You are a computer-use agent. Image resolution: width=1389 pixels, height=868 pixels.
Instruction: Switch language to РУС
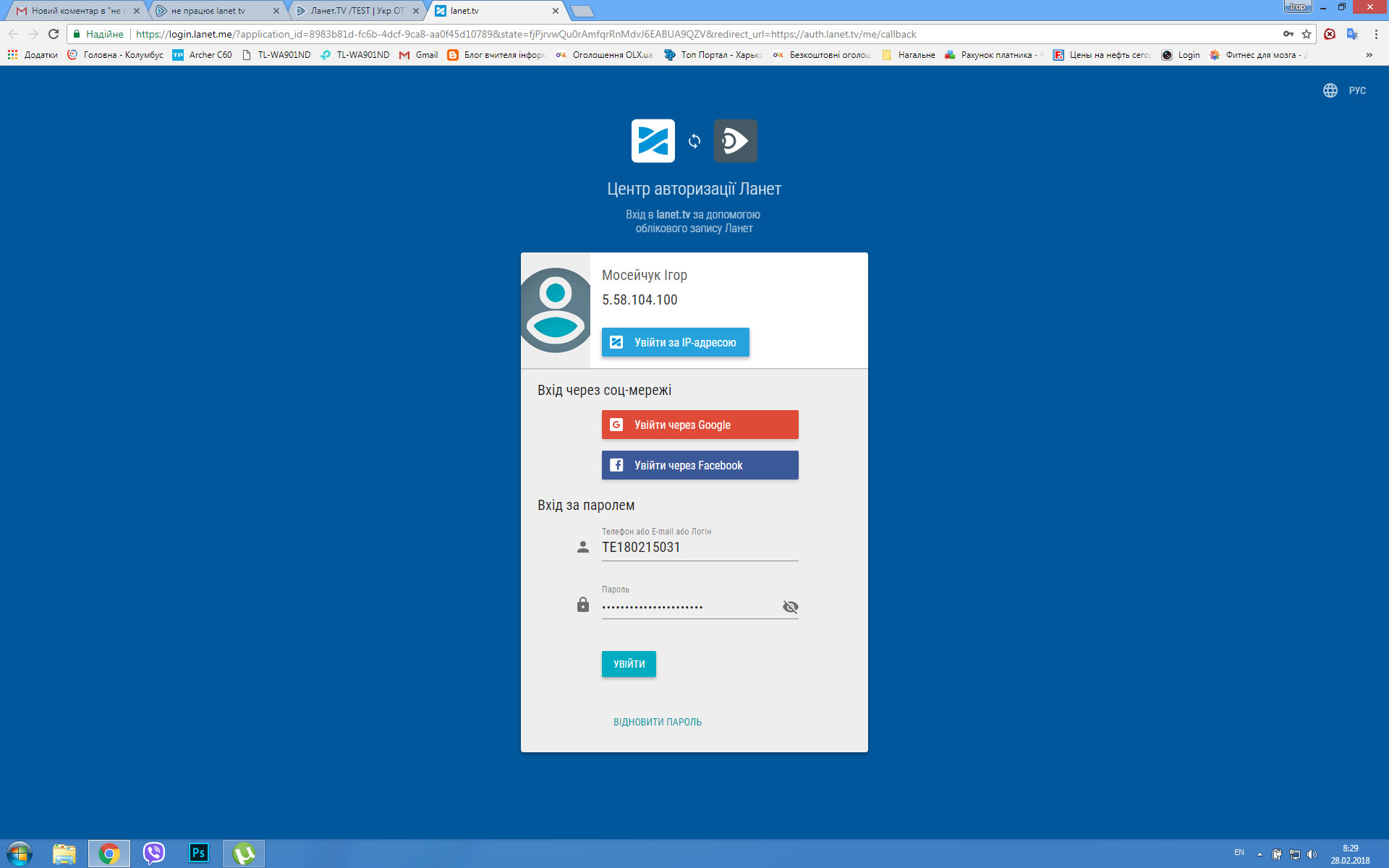point(1356,90)
